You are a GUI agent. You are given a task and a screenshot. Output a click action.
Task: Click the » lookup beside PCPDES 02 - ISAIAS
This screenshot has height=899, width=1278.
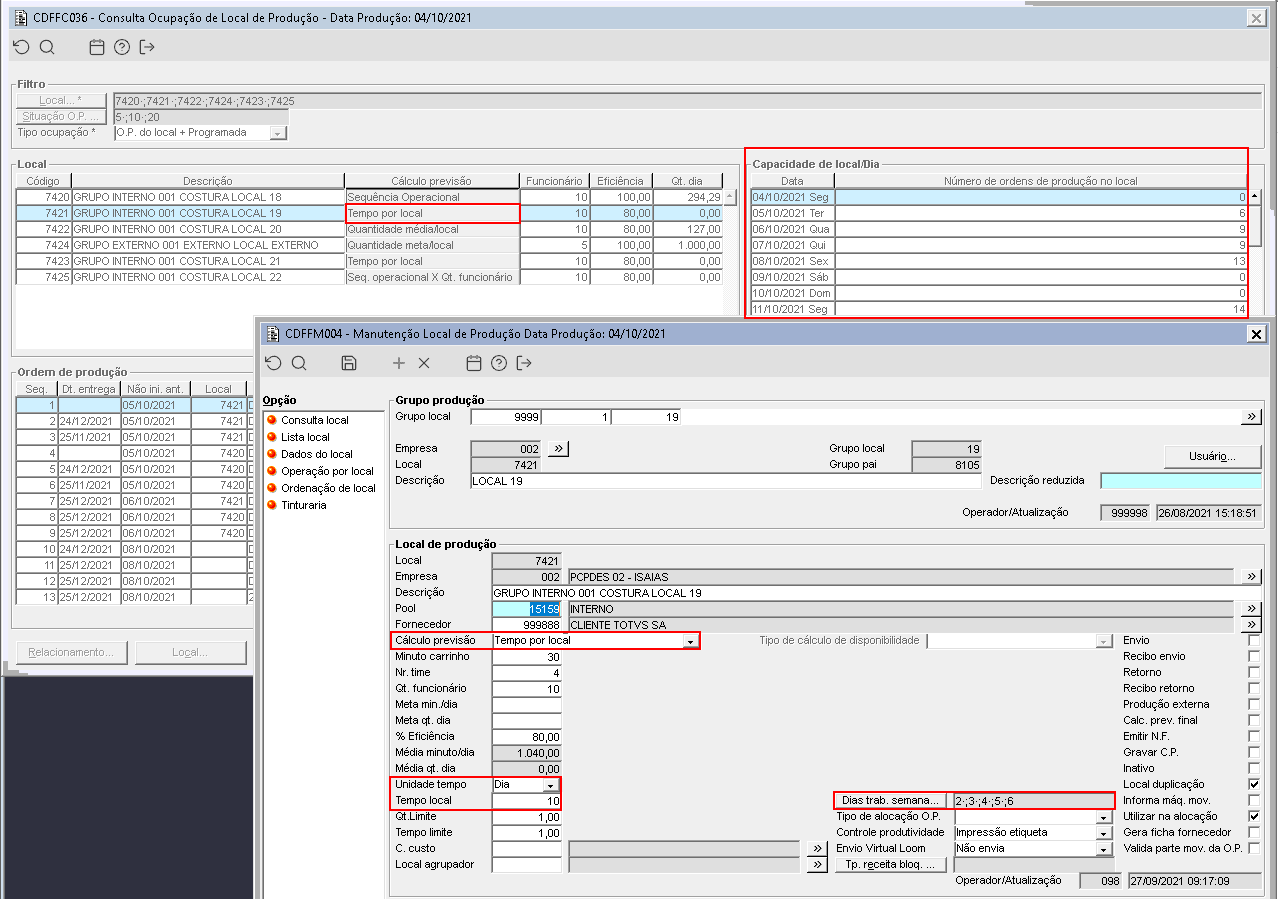1251,577
